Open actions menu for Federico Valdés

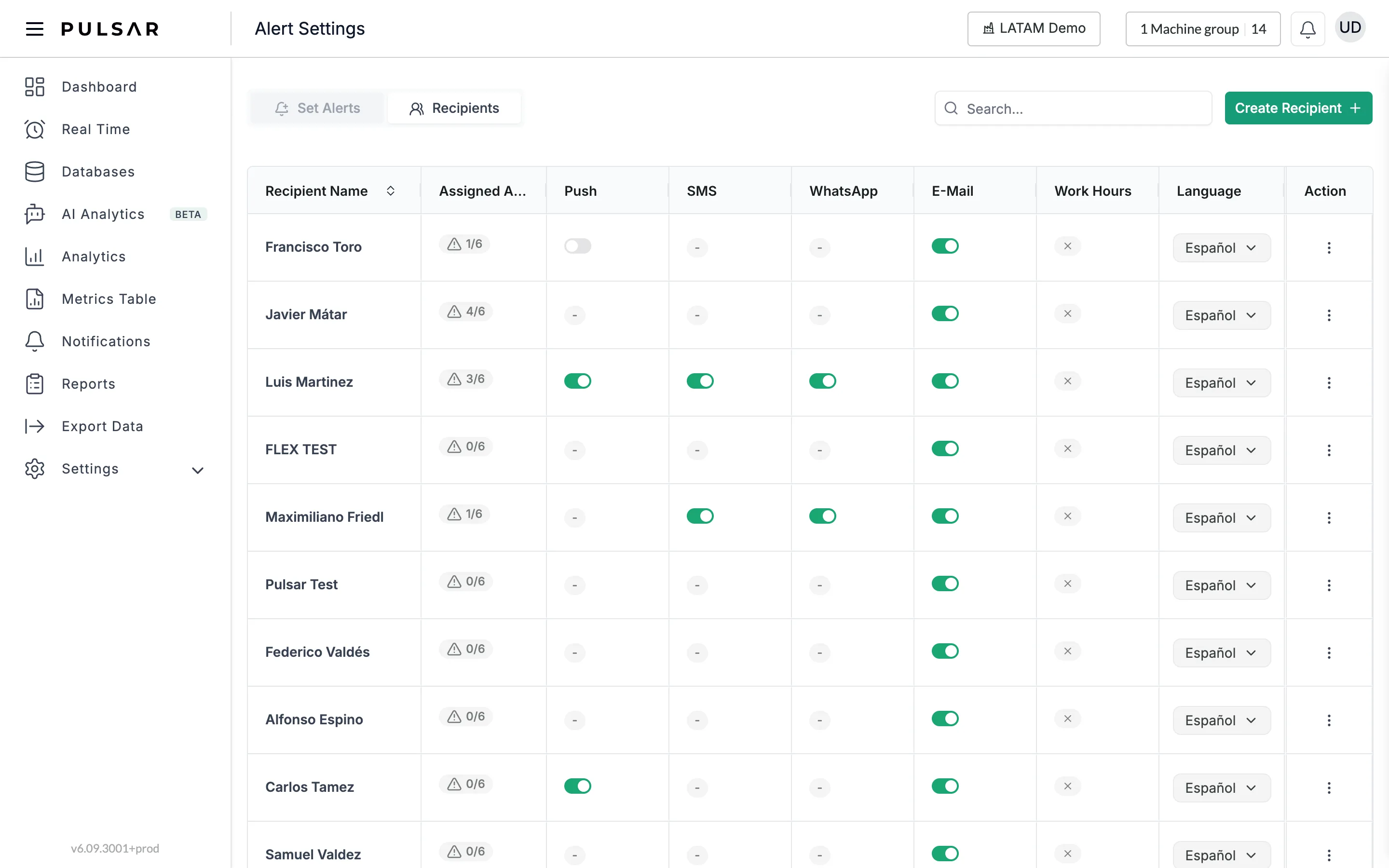click(1329, 653)
